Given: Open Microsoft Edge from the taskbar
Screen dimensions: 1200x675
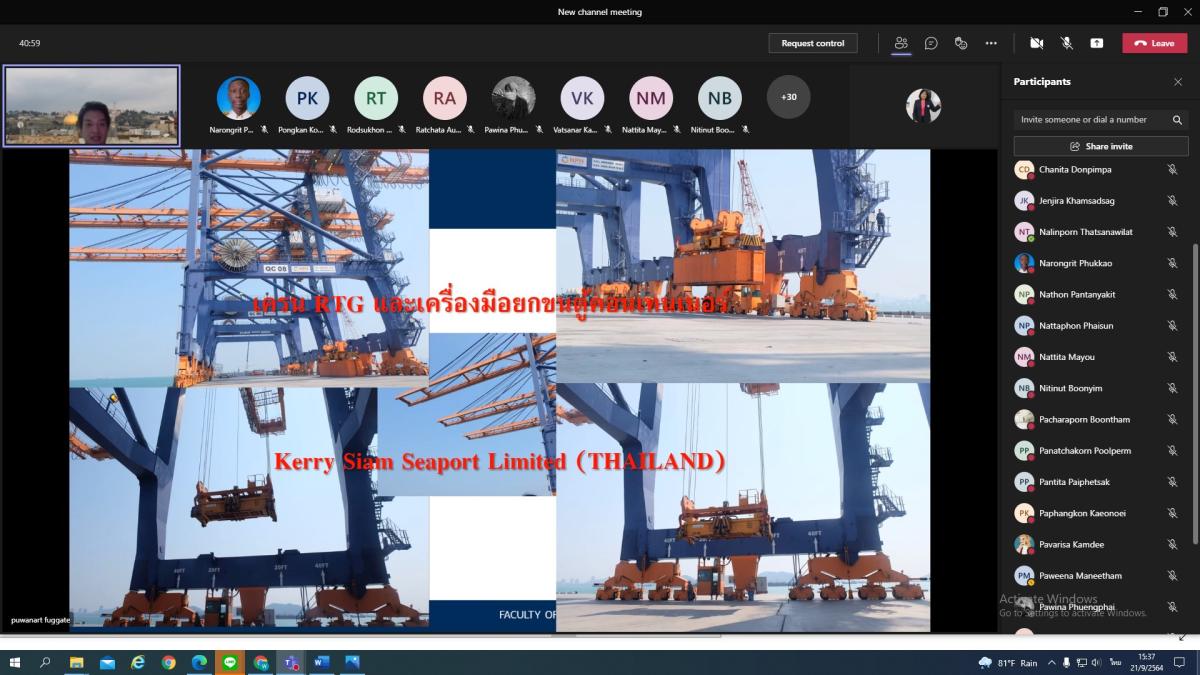Looking at the screenshot, I should coord(199,662).
